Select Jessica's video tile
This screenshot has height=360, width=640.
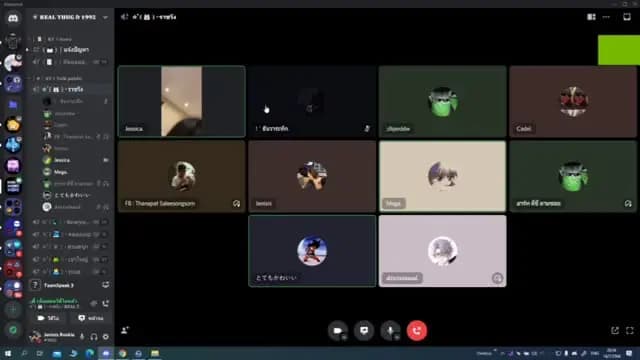tap(182, 101)
